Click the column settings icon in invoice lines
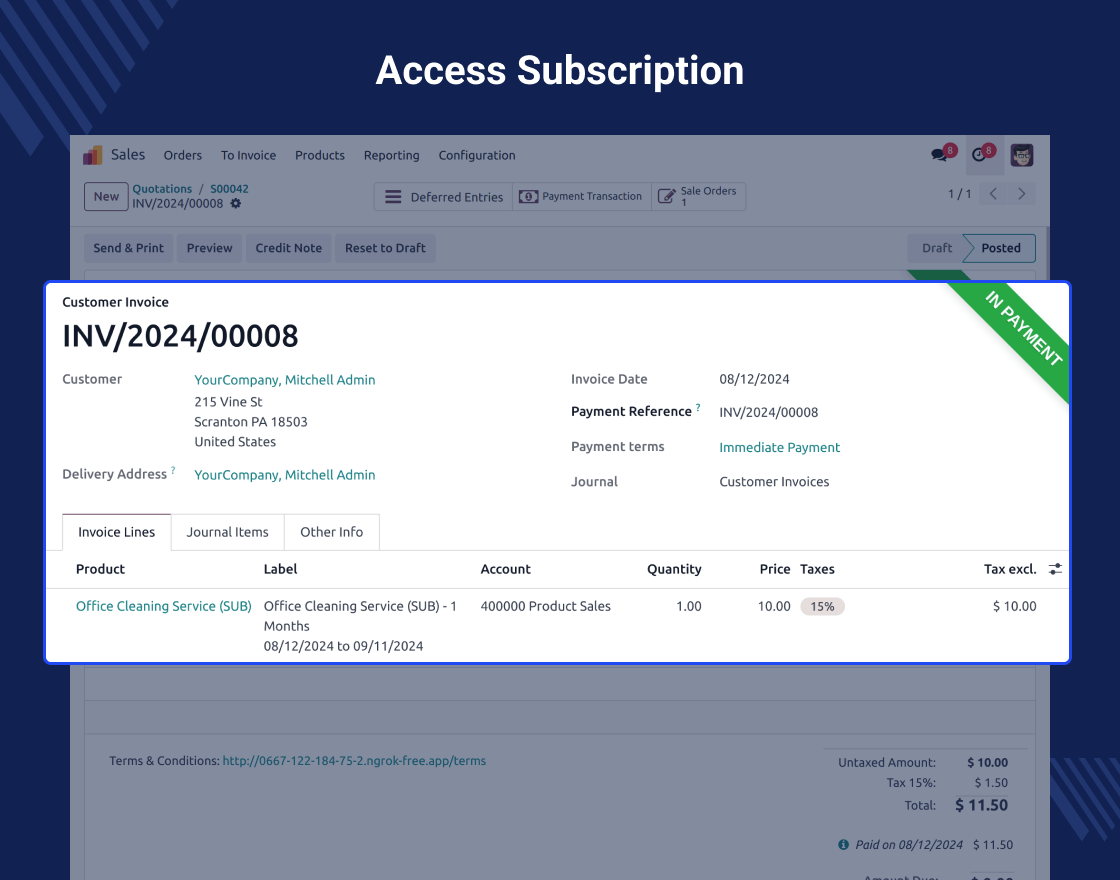Viewport: 1120px width, 880px height. pos(1055,569)
